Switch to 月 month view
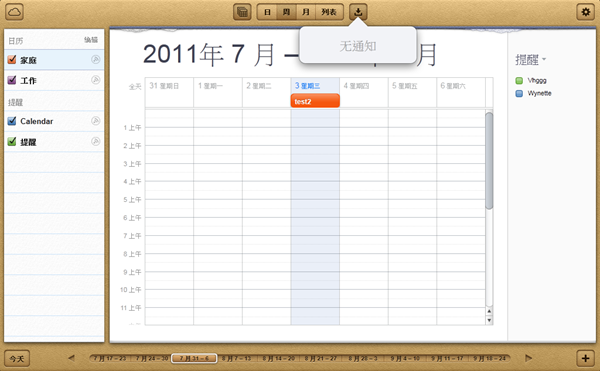 tap(305, 12)
